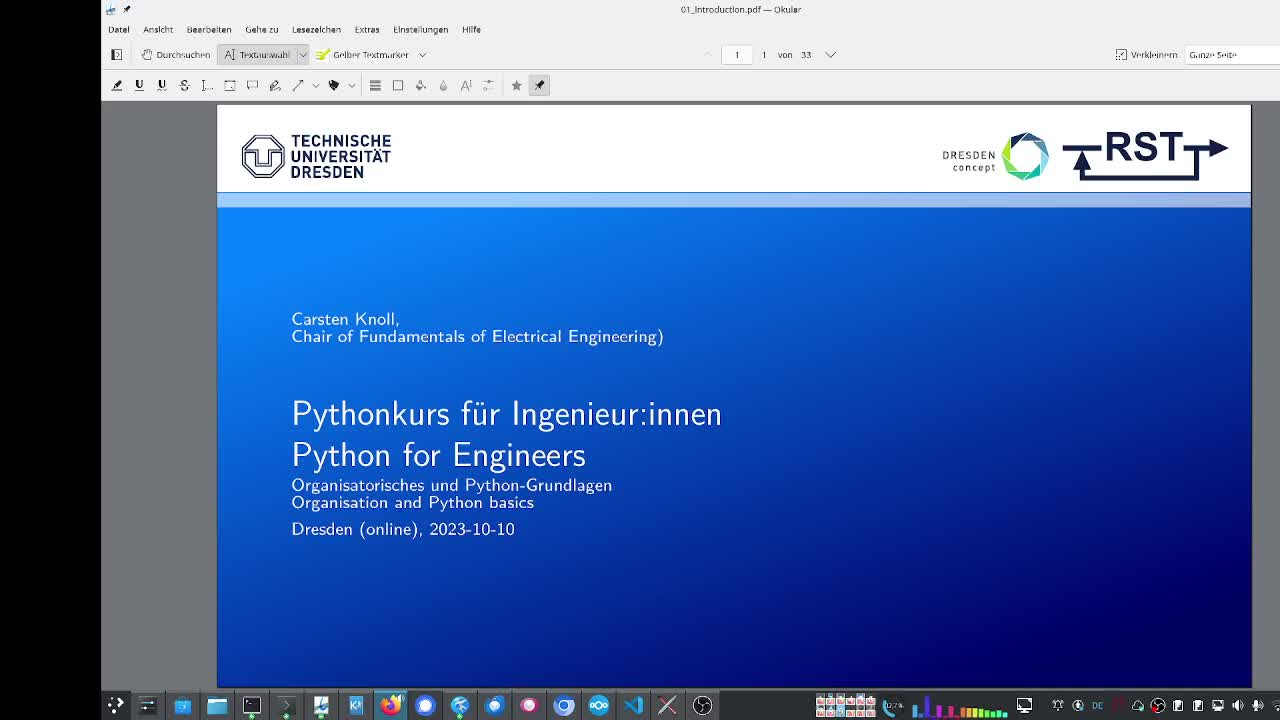Click the 'Python for Engineers' slide title
This screenshot has width=1280, height=720.
pos(438,455)
